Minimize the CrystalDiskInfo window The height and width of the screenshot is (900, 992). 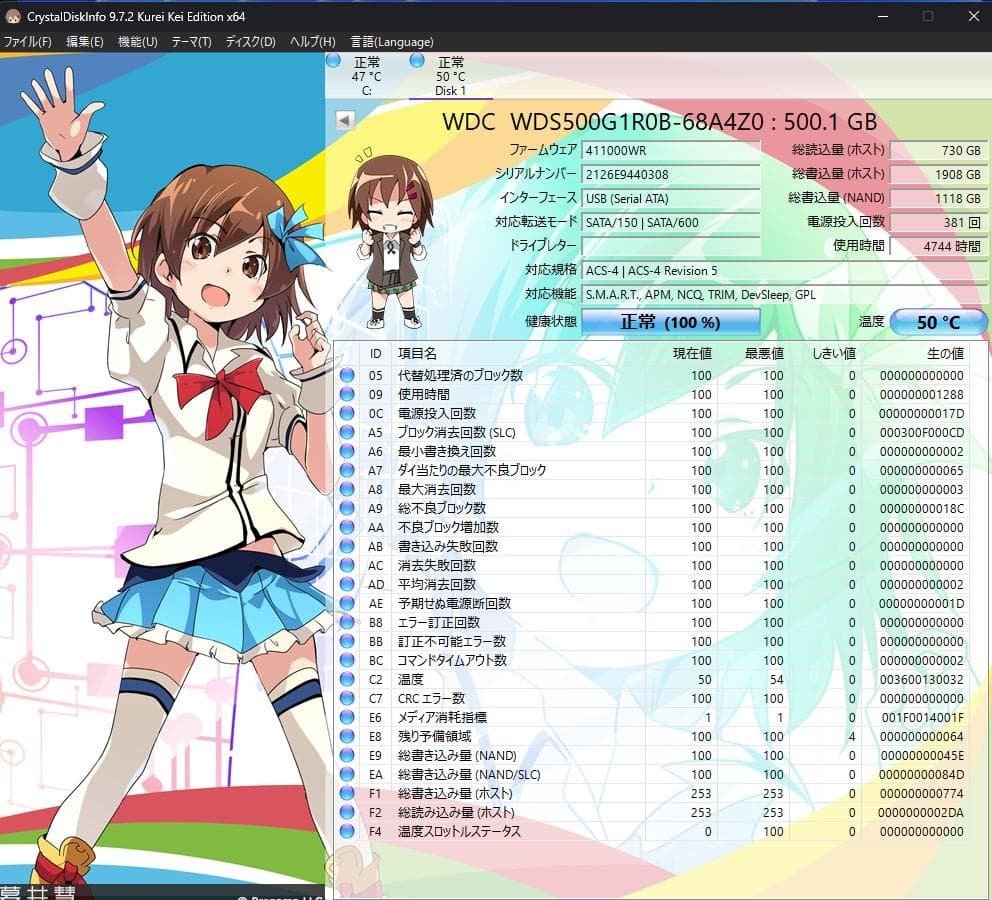click(x=883, y=16)
